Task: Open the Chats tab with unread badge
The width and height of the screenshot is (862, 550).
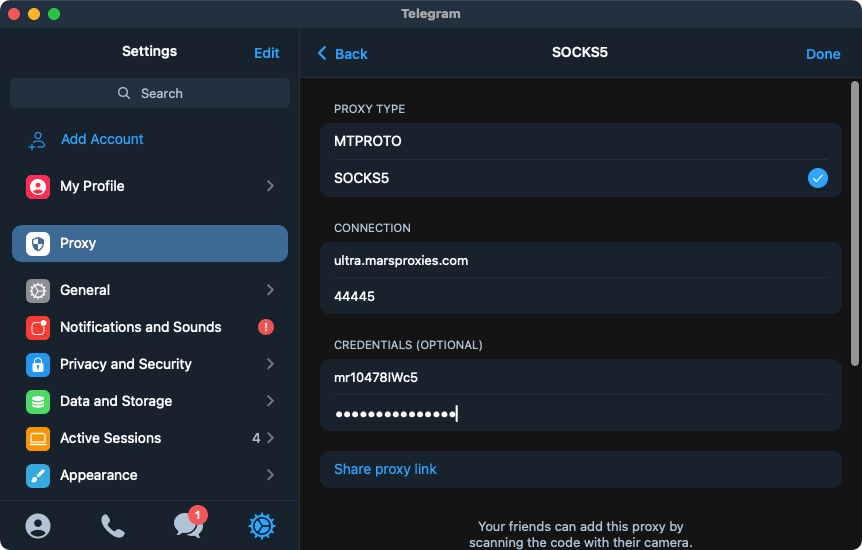Action: 190,523
